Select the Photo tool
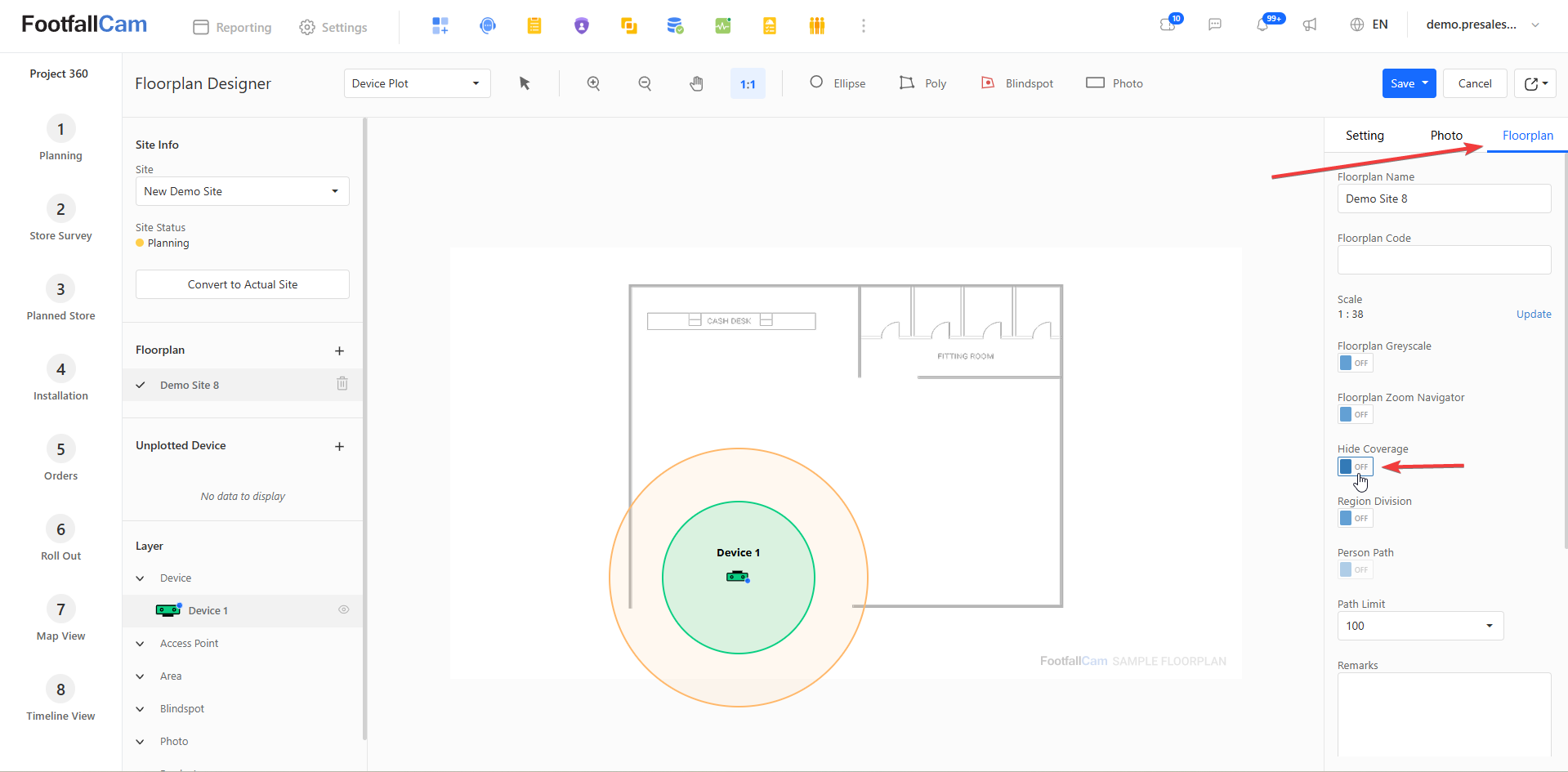The height and width of the screenshot is (772, 1568). pos(1115,83)
